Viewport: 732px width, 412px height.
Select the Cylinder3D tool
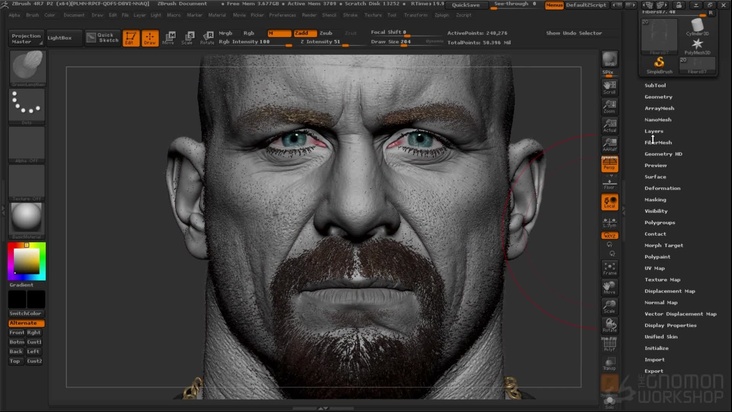click(x=697, y=27)
